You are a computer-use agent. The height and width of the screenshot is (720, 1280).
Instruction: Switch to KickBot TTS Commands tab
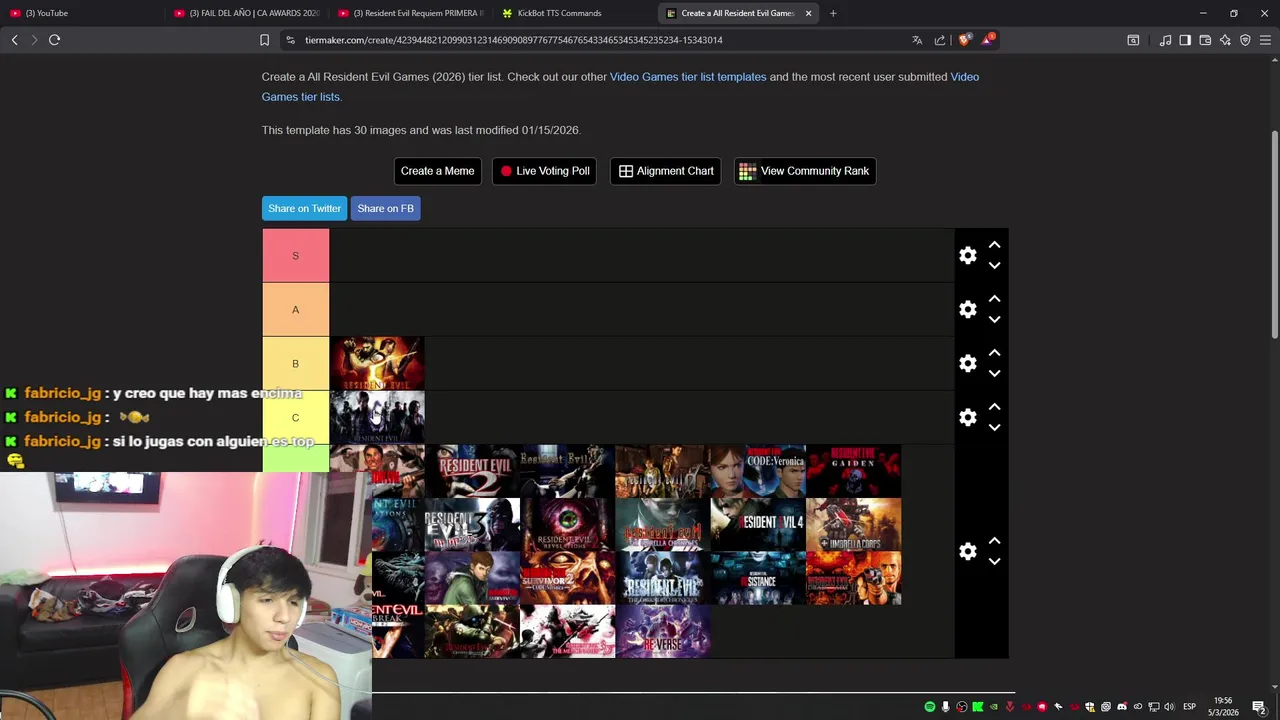tap(575, 13)
